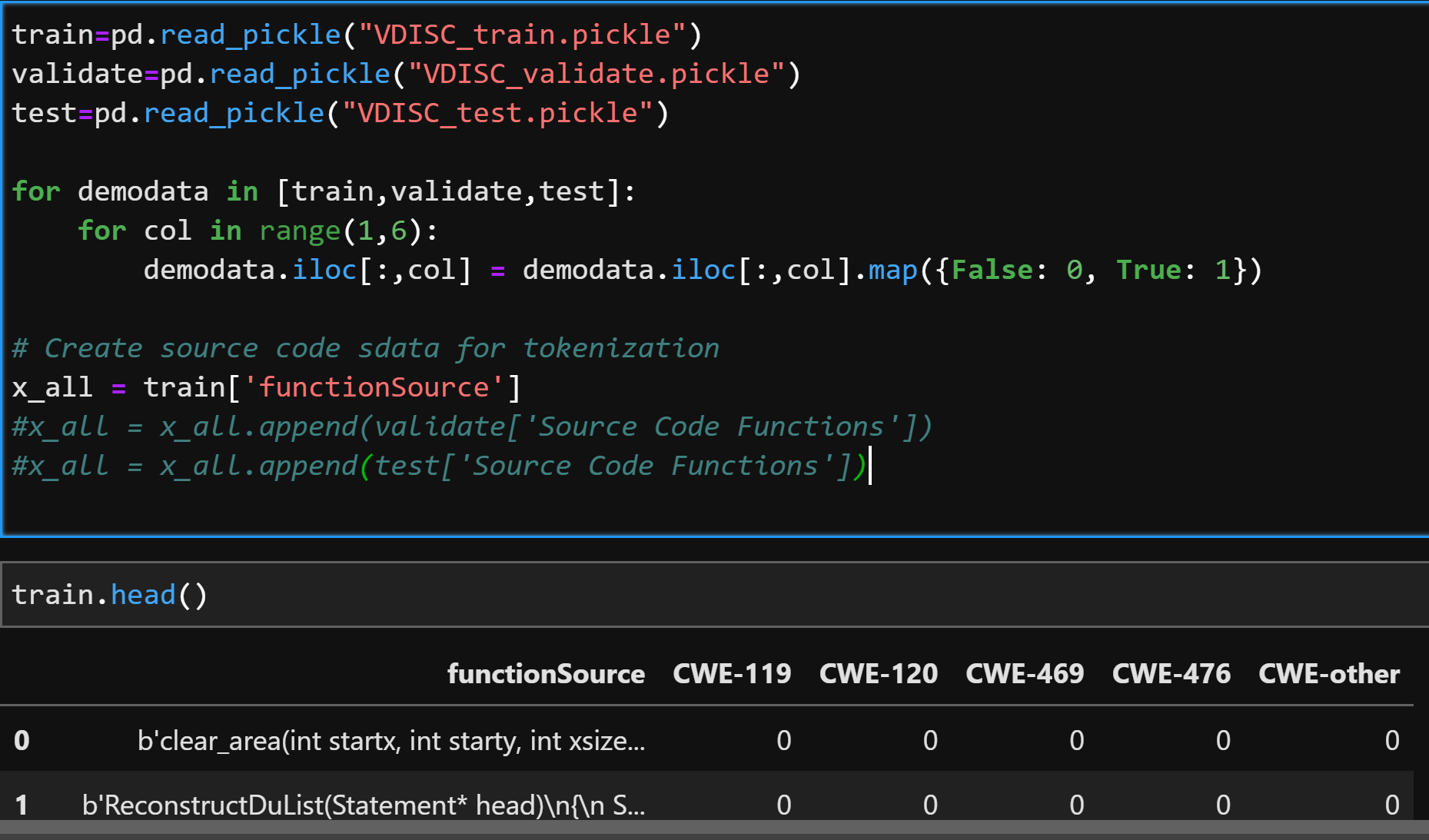Select the CWE-other column header
The image size is (1429, 840).
(x=1328, y=674)
